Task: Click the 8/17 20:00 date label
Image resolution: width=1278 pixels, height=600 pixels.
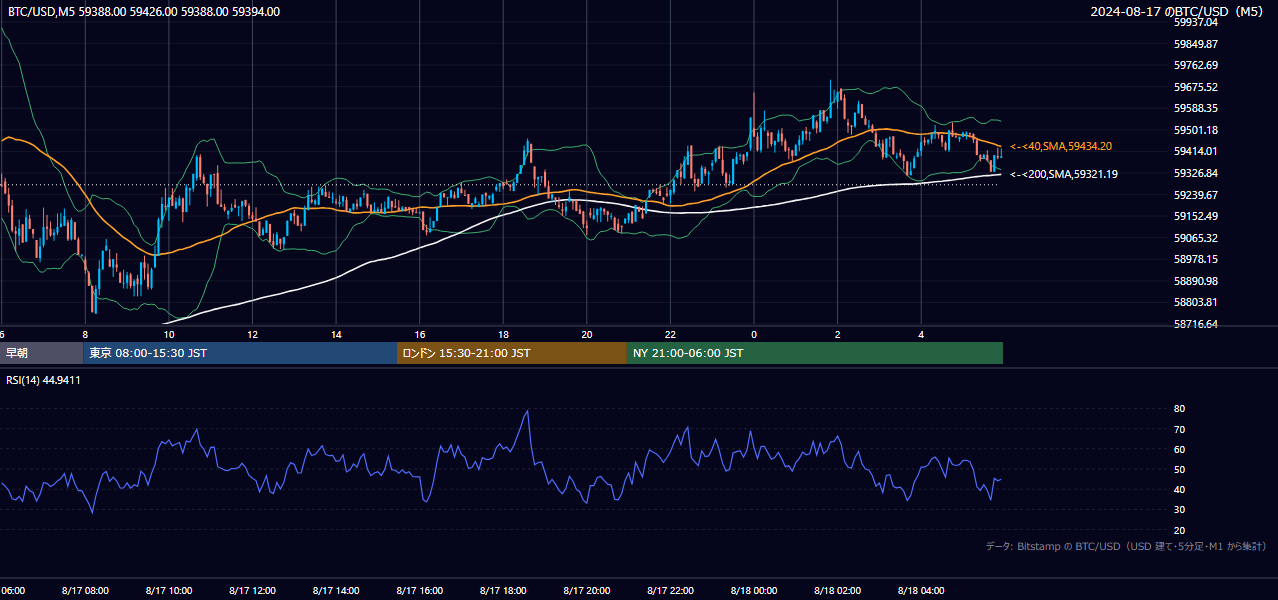Action: [x=587, y=590]
